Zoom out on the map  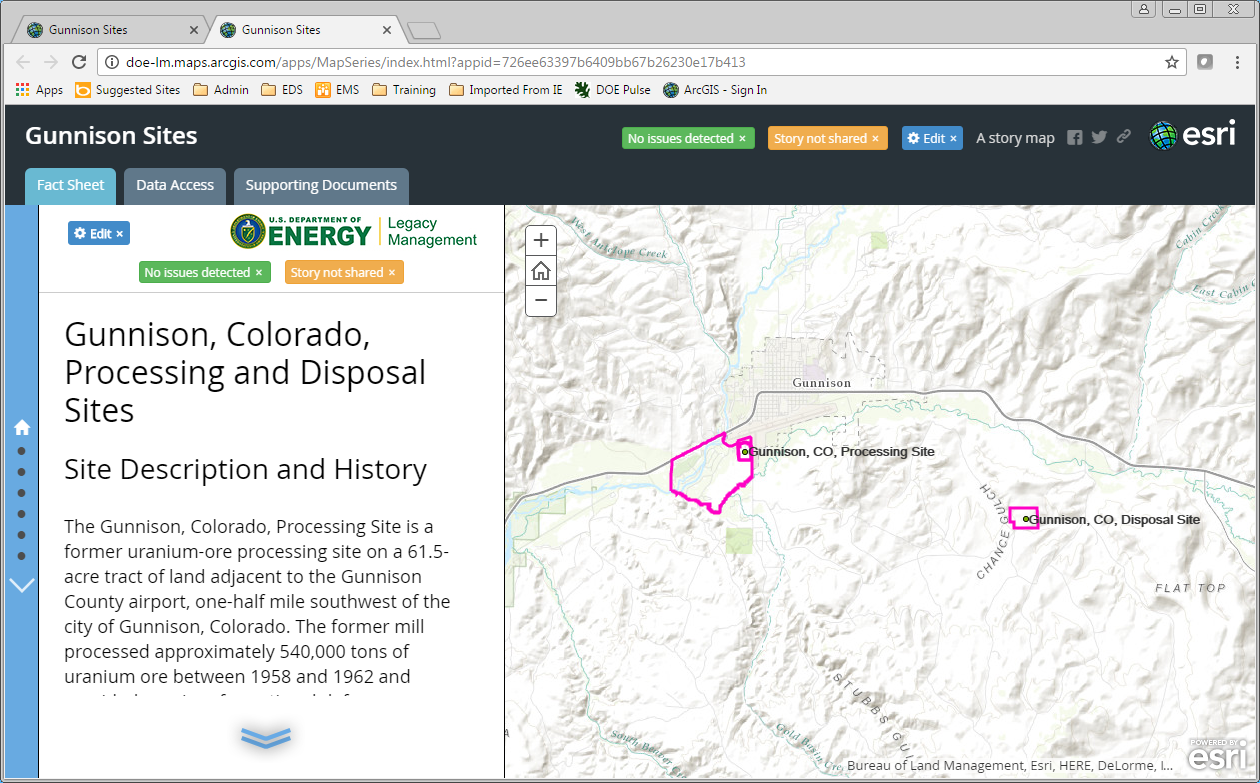[x=541, y=300]
